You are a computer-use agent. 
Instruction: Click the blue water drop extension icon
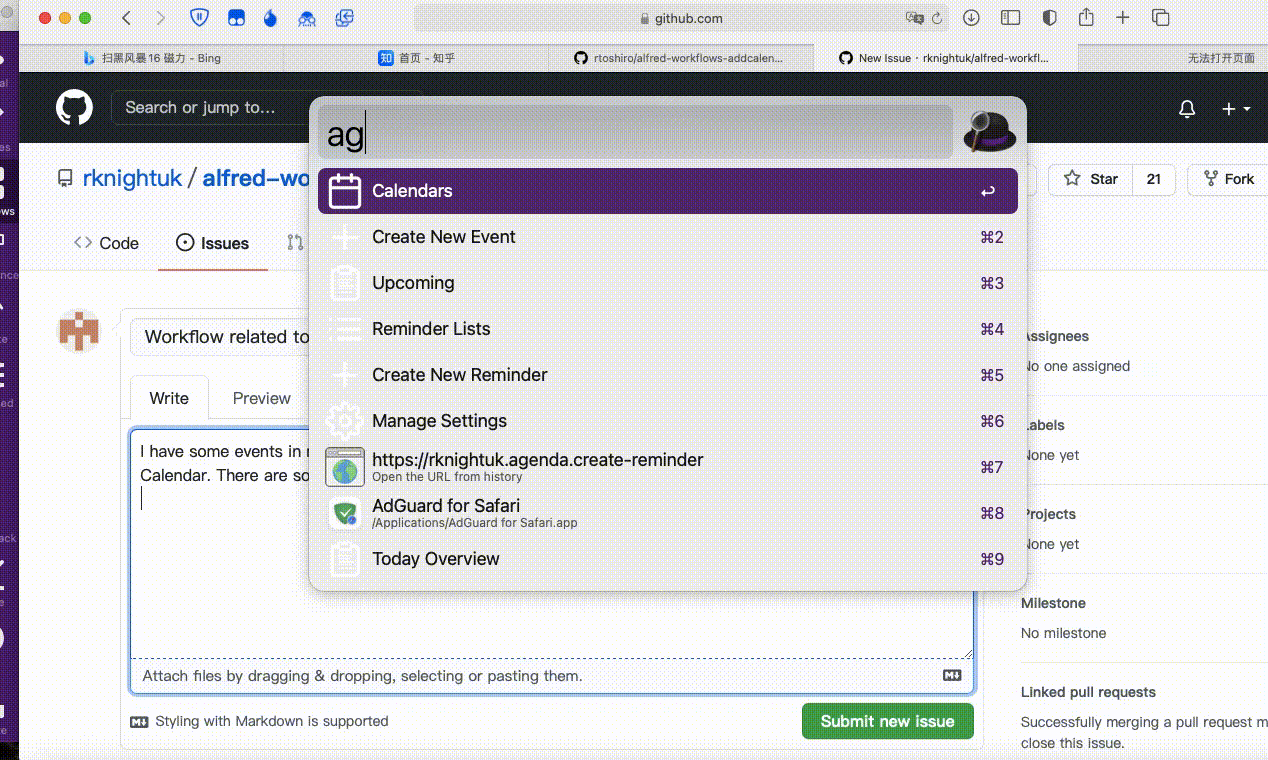[270, 18]
